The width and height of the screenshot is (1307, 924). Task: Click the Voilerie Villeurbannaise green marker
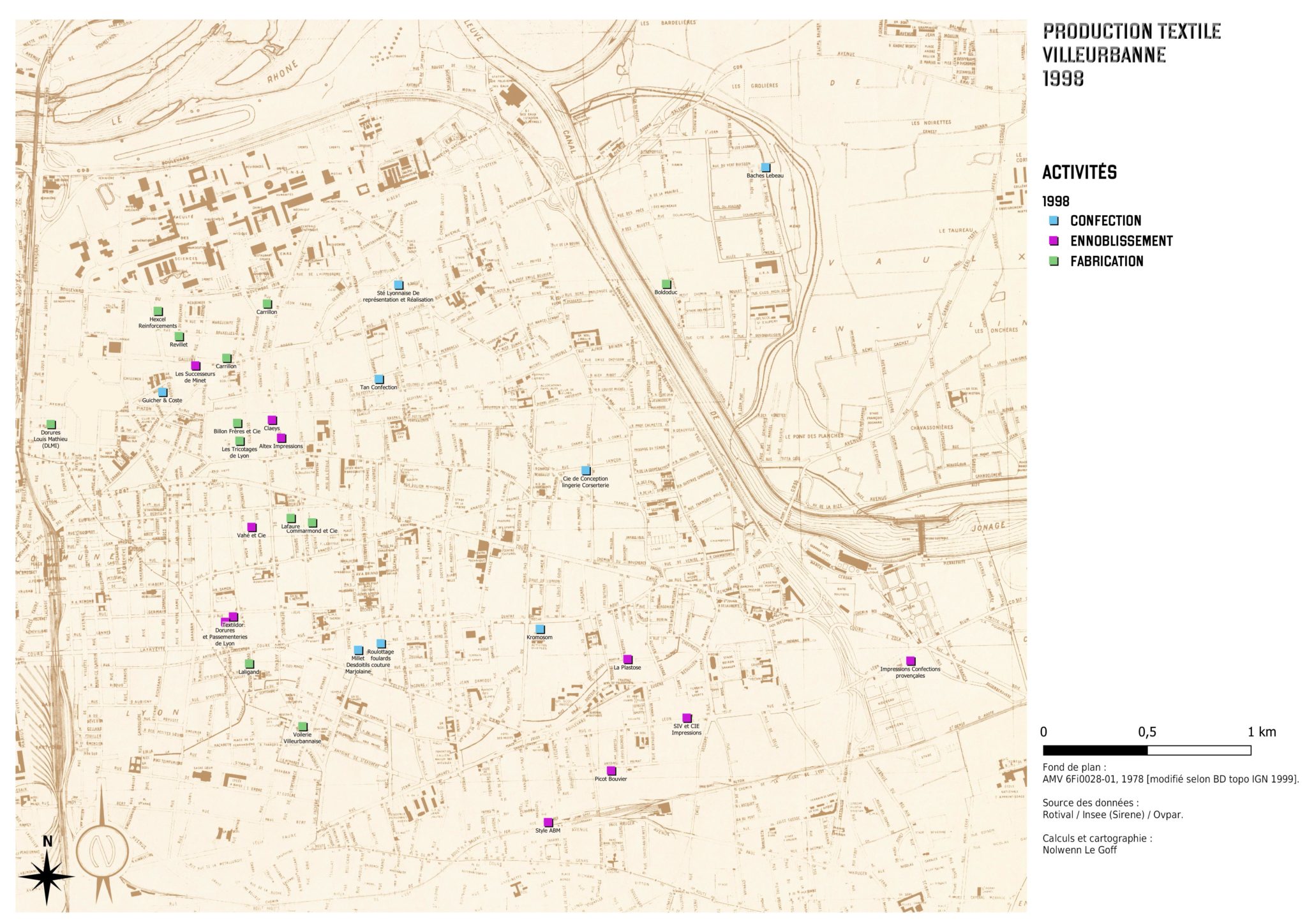point(302,727)
